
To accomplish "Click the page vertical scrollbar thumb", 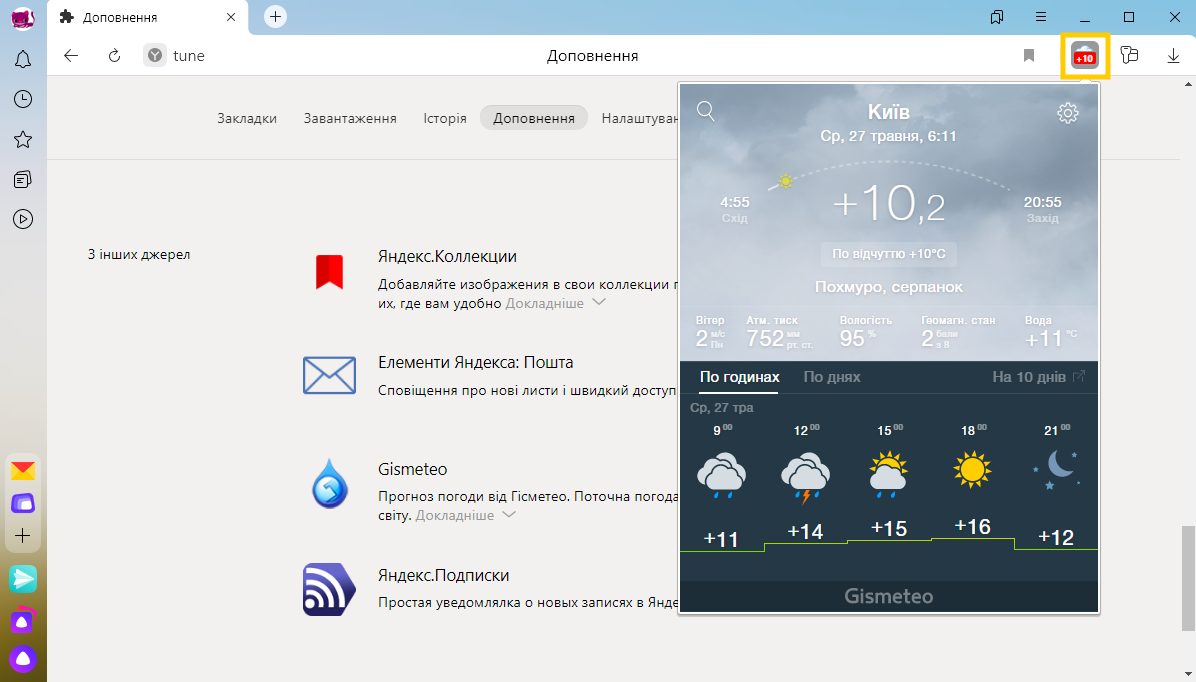I will pyautogui.click(x=1188, y=577).
